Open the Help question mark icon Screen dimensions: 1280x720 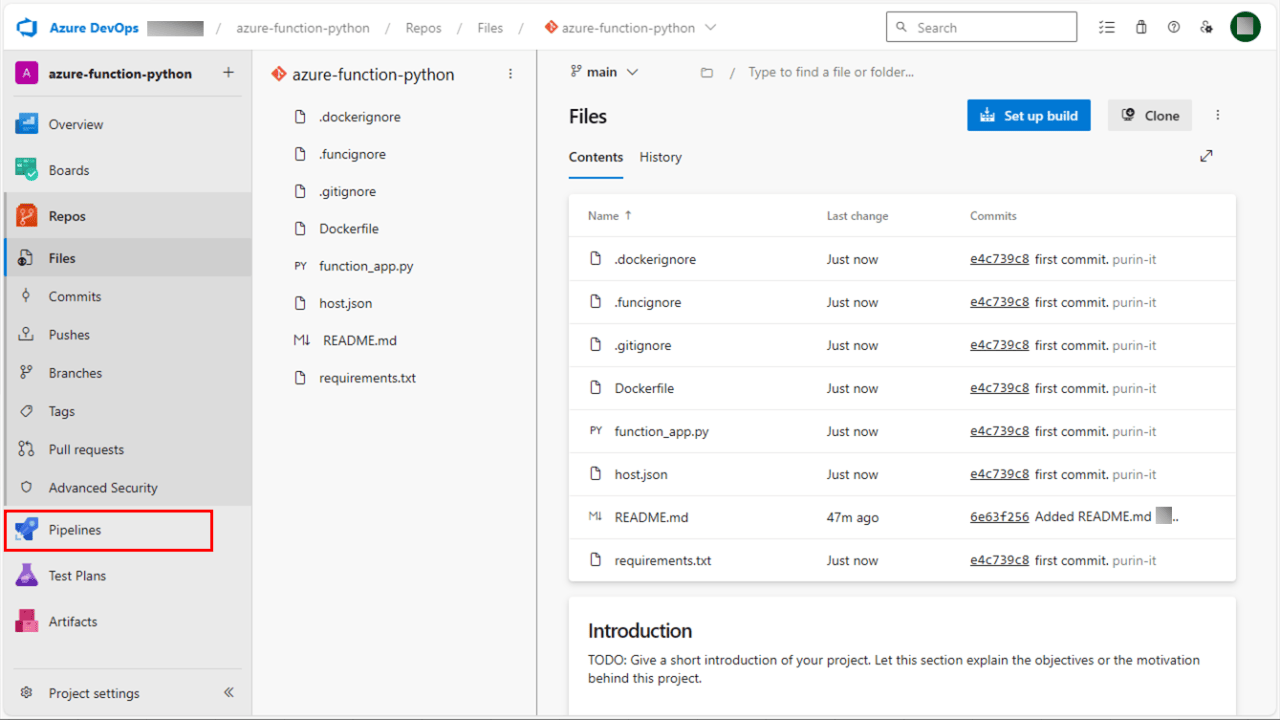[1173, 26]
